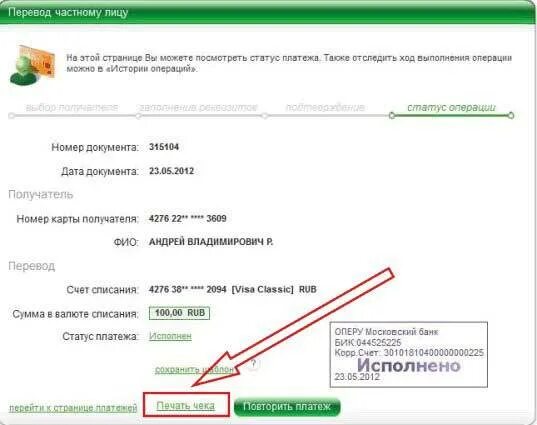Click the help question mark icon
537x425 pixels.
coord(253,364)
